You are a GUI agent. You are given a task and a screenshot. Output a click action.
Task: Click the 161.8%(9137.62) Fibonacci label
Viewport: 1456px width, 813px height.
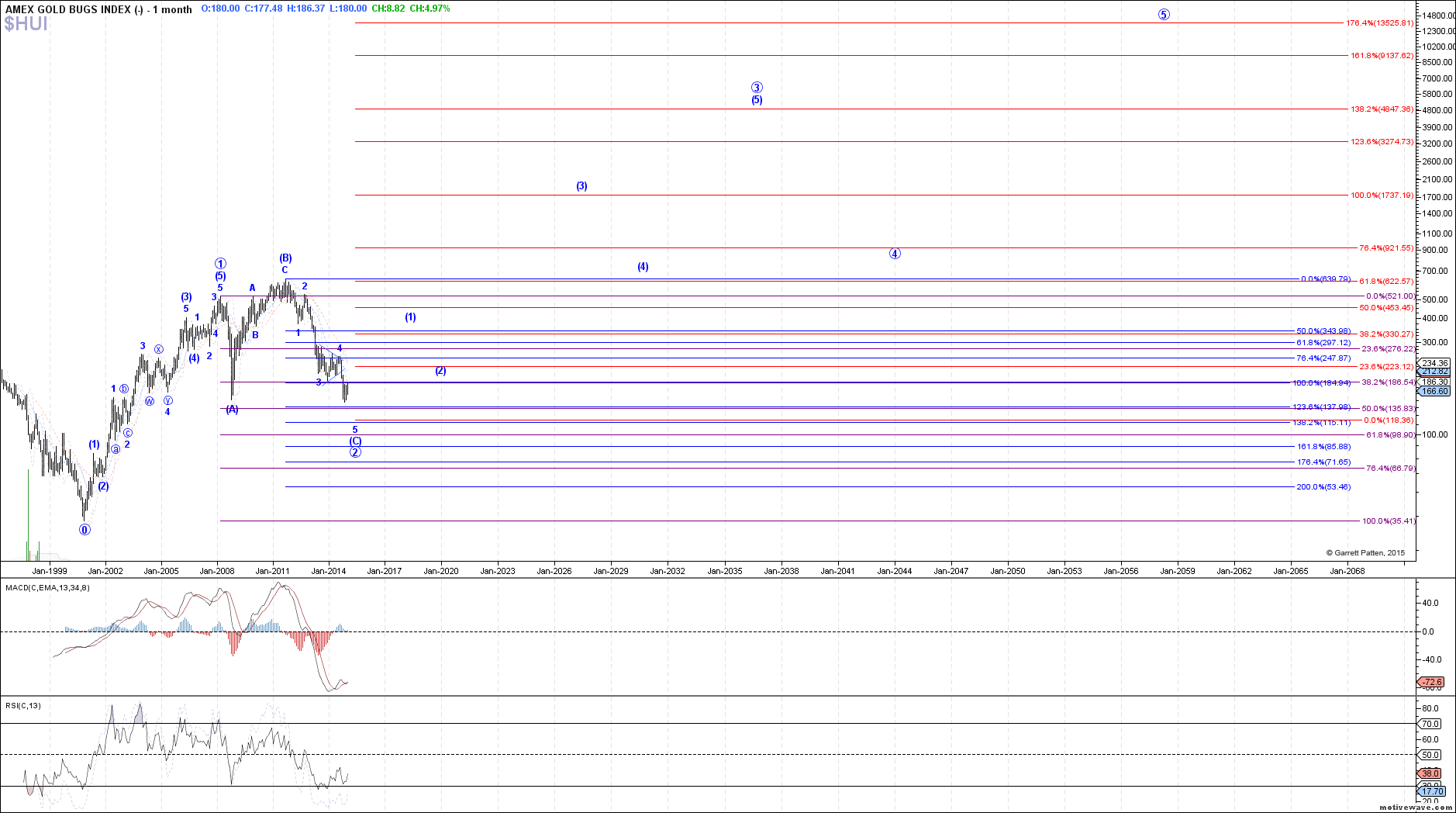pos(1382,56)
